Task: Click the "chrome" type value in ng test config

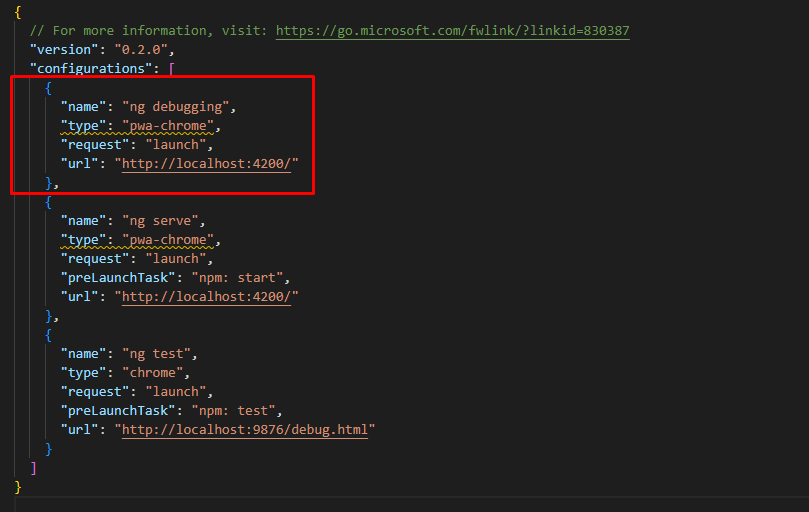Action: point(152,373)
